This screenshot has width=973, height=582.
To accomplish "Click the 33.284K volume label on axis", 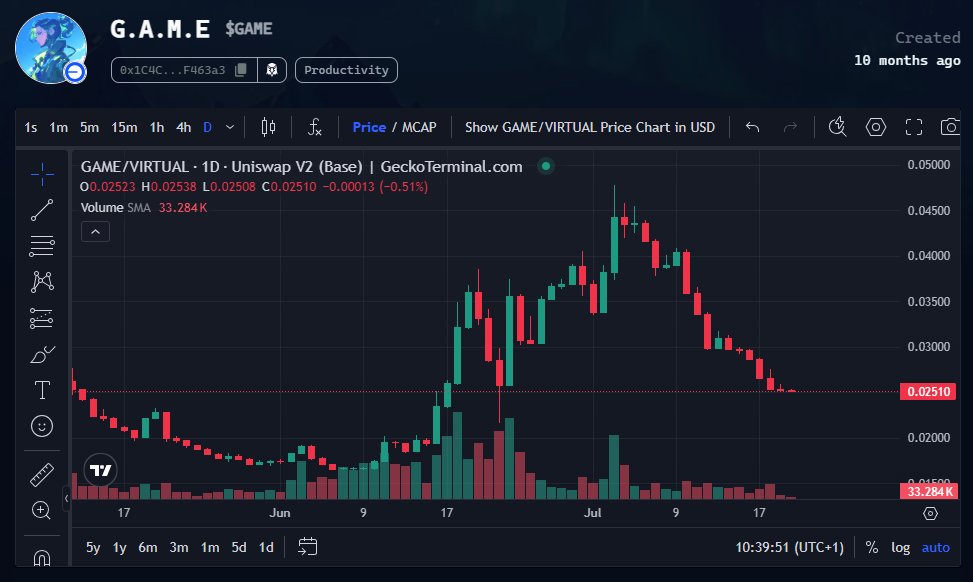I will (x=929, y=491).
